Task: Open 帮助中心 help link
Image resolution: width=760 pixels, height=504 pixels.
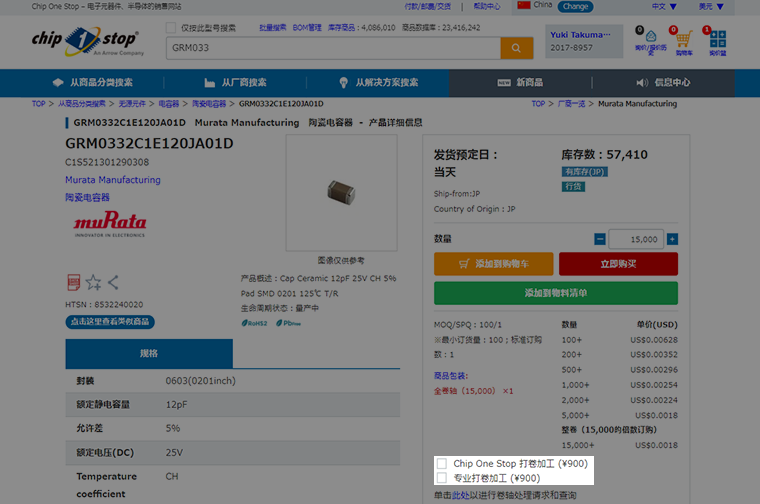Action: (487, 6)
